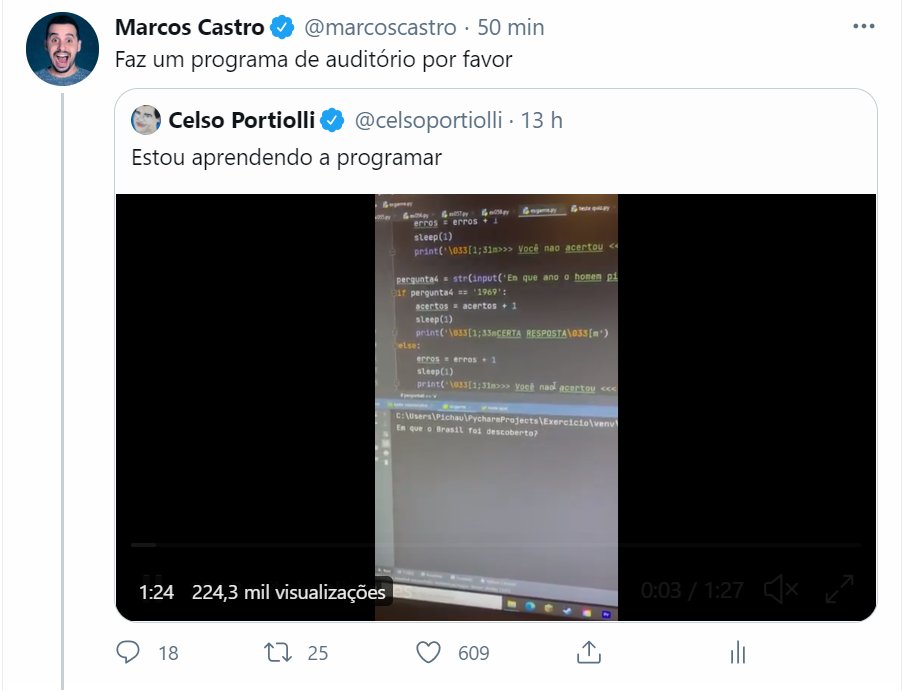Like the tweet with the heart icon
The image size is (906, 691).
428,652
